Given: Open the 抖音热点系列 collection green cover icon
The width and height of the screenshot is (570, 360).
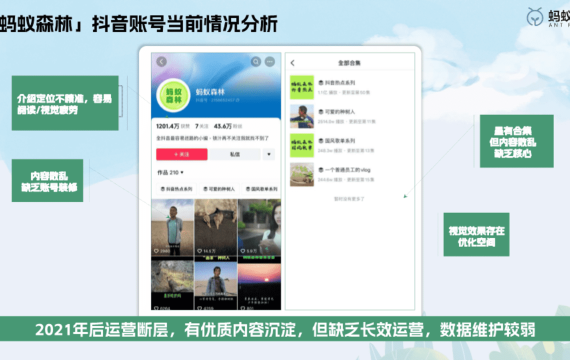Looking at the screenshot, I should pyautogui.click(x=302, y=87).
